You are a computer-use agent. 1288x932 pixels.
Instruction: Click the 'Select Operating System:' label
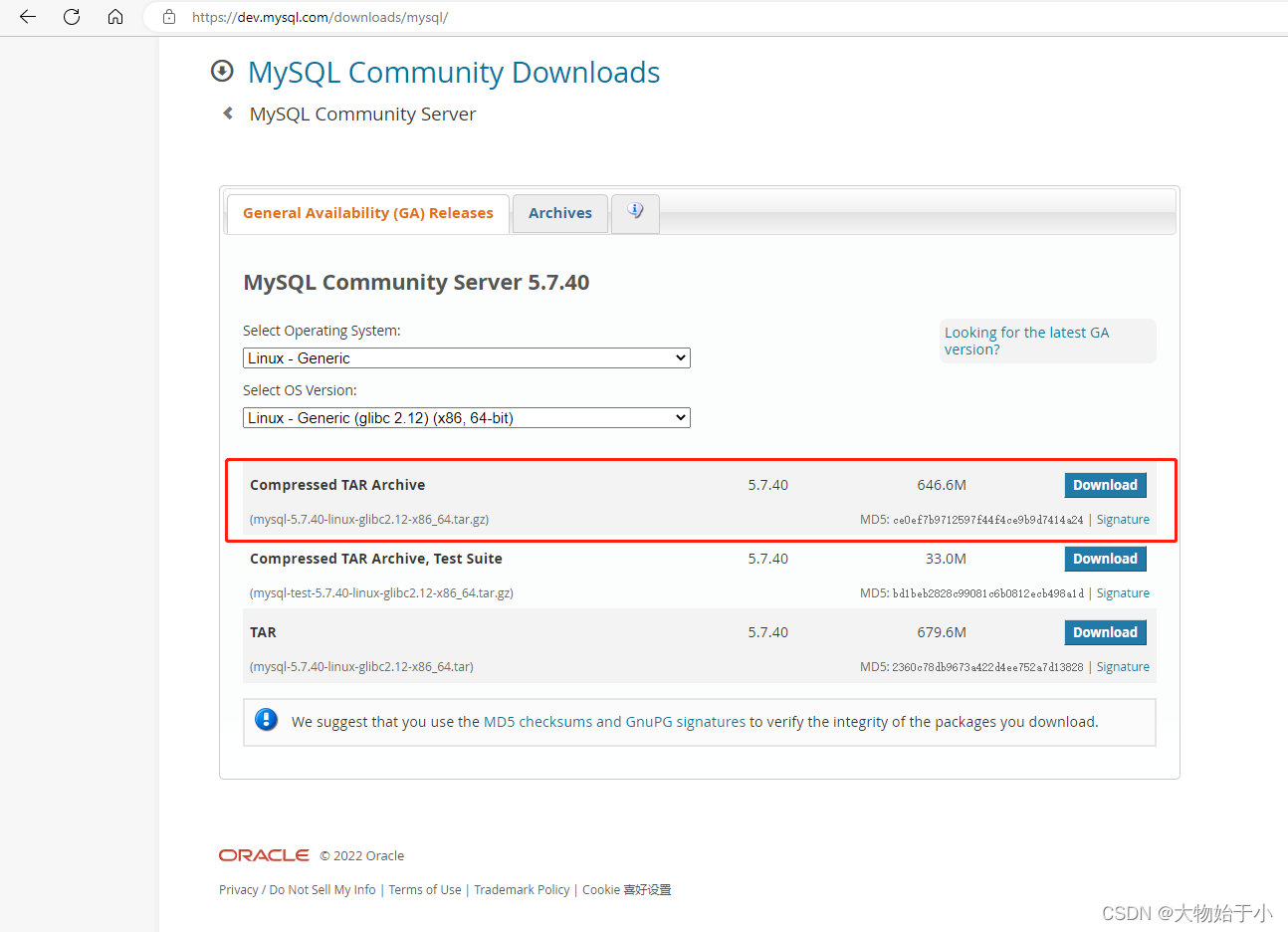point(322,331)
